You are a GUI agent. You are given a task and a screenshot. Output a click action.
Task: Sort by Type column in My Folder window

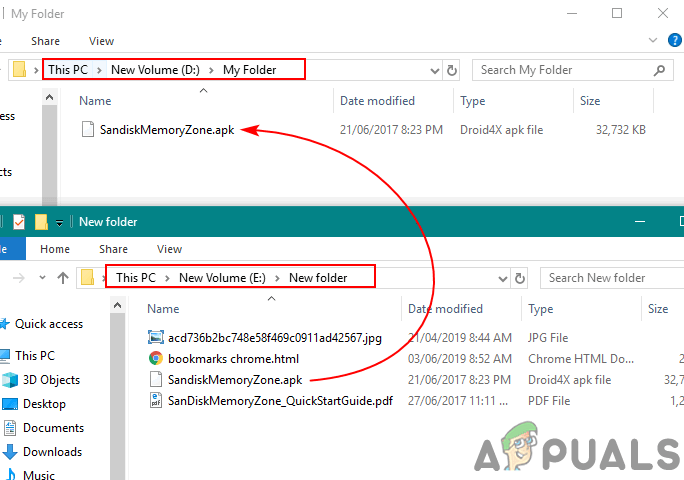(x=472, y=101)
